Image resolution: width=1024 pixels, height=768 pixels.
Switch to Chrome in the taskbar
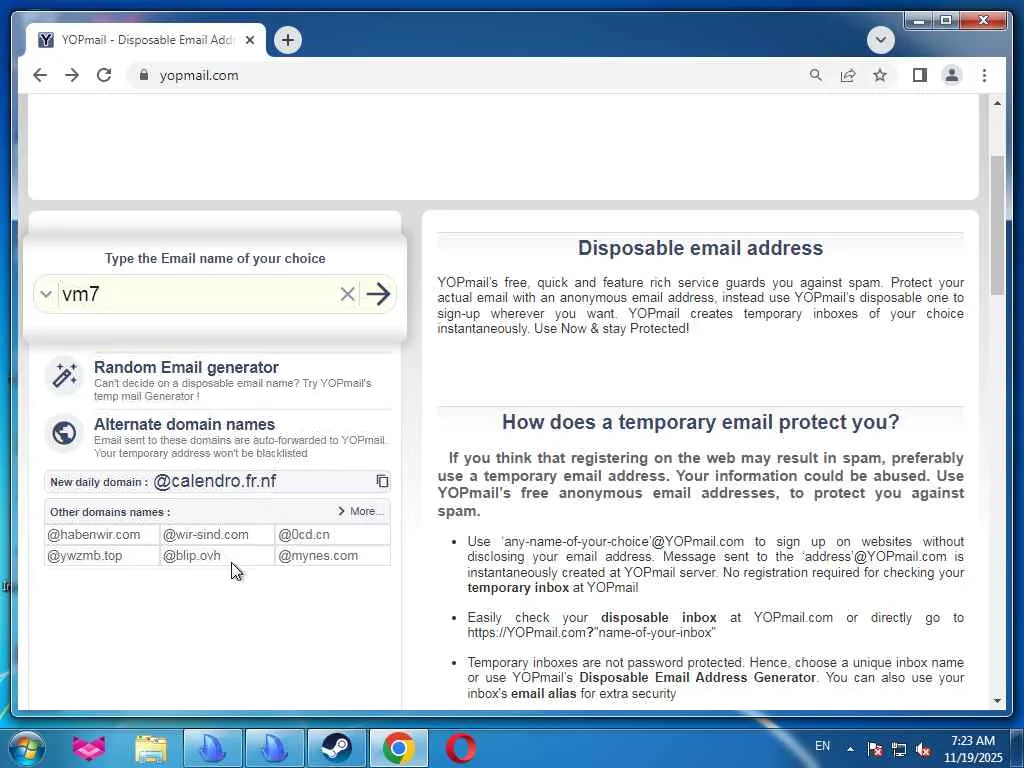tap(398, 748)
